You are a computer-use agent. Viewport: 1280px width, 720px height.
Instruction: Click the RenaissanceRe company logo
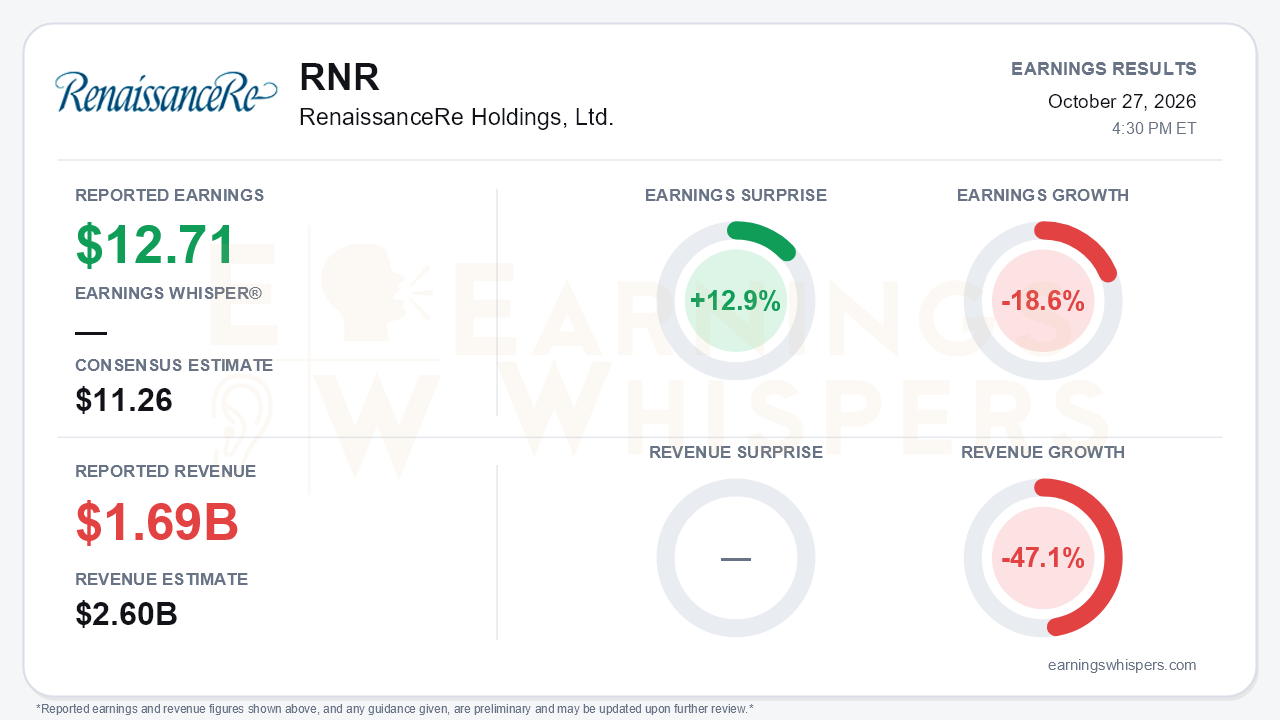166,92
